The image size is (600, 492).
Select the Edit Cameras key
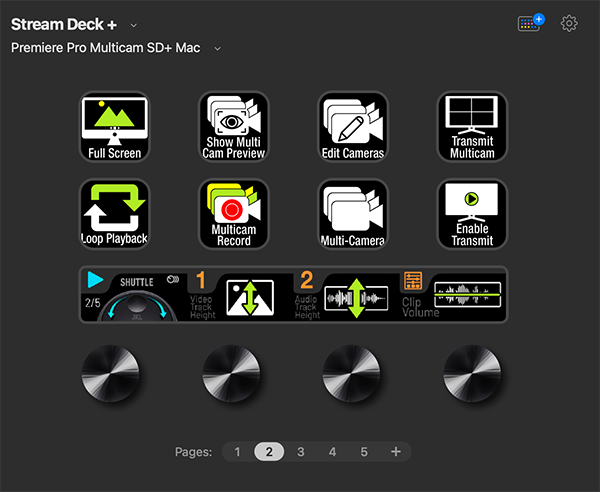pos(353,127)
